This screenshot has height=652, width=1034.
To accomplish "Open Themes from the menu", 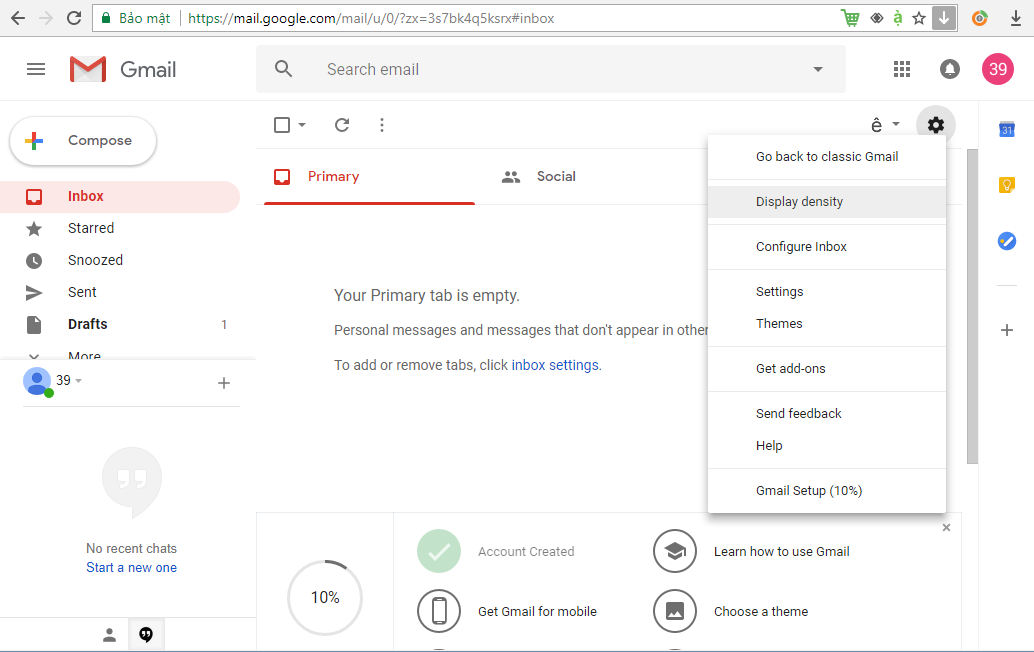I will (826, 324).
